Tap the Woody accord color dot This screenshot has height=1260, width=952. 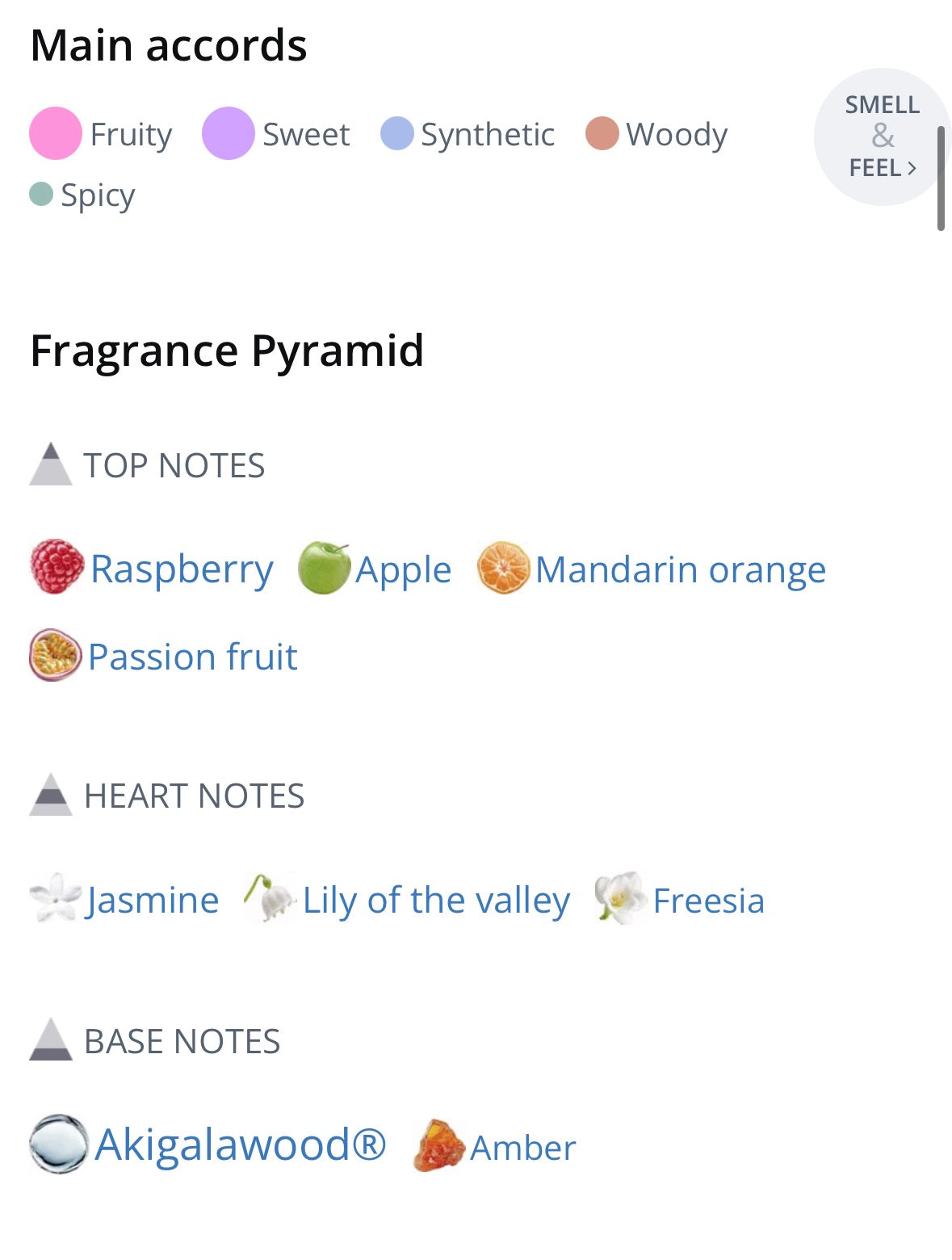coord(602,134)
